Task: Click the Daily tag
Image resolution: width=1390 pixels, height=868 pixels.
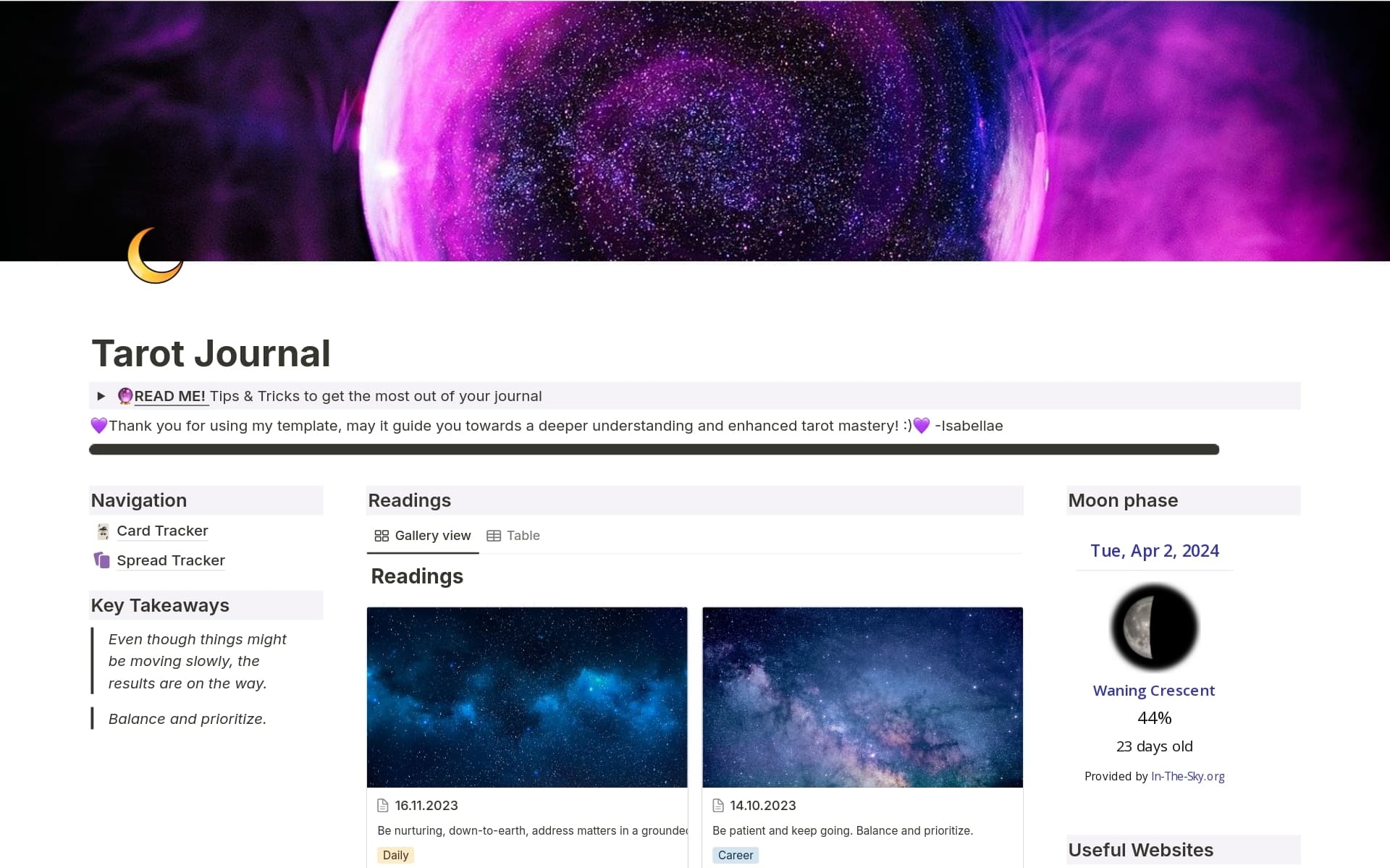Action: pos(395,855)
